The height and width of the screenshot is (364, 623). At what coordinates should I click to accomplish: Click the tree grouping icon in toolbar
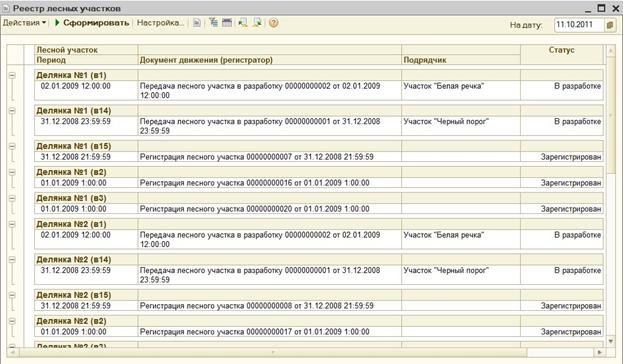click(214, 23)
